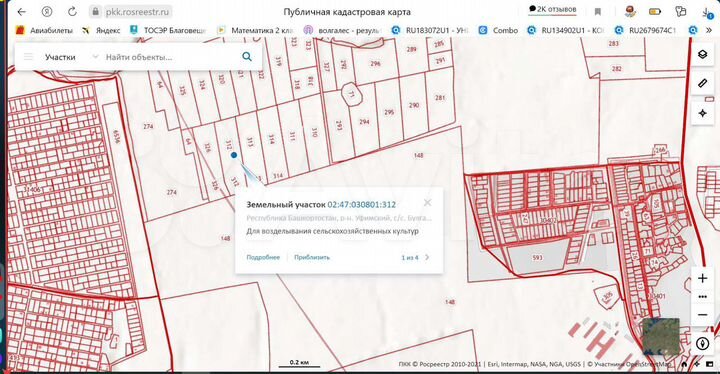The width and height of the screenshot is (720, 374).
Task: Go to next result with the 1 из 4 chevron
Action: tap(427, 257)
